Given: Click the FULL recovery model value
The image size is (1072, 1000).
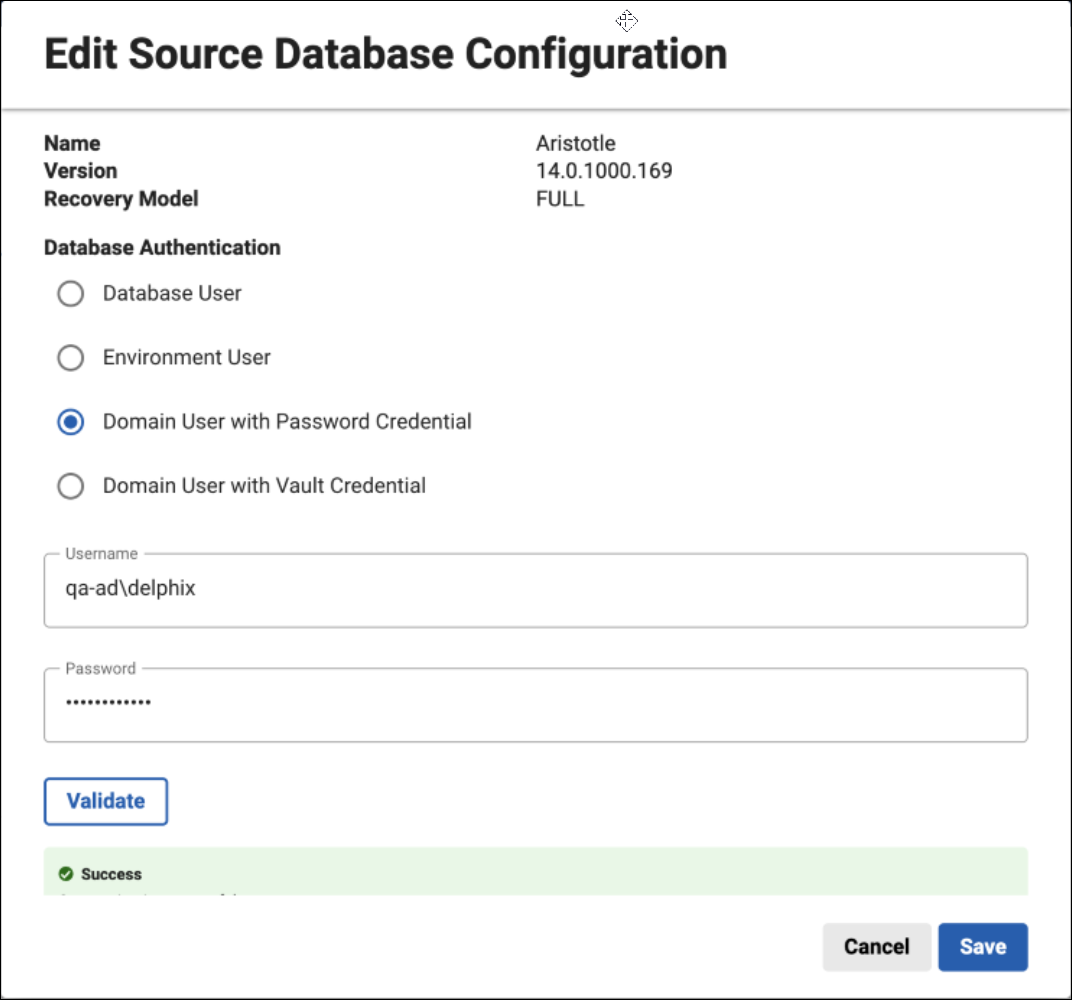Looking at the screenshot, I should (x=559, y=199).
